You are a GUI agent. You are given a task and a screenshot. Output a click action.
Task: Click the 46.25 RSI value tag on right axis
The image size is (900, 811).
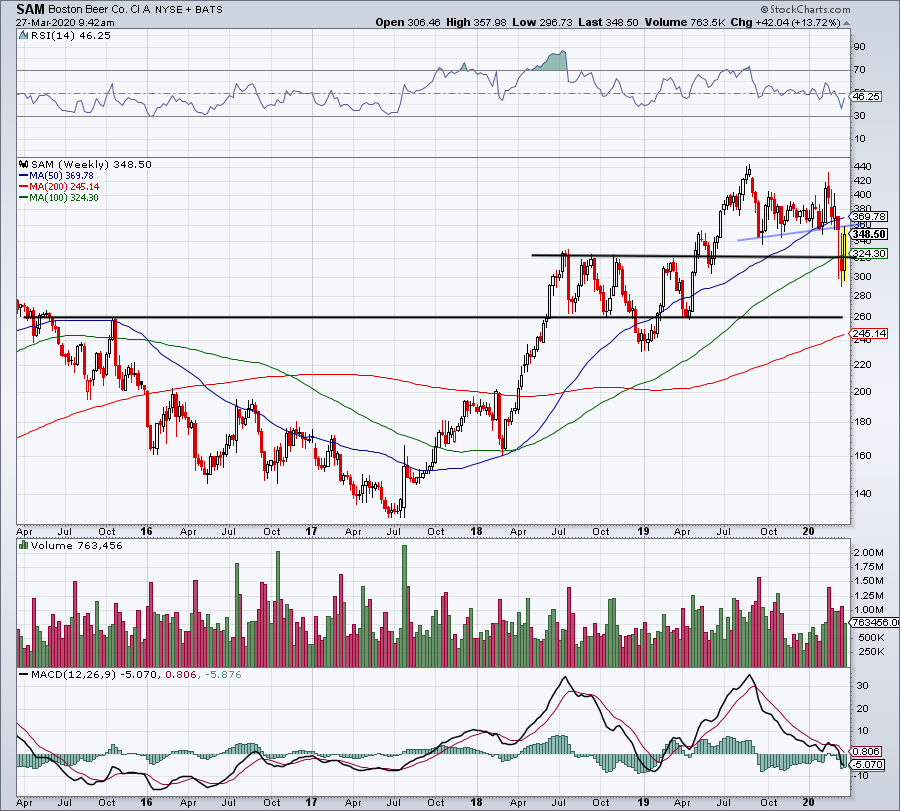click(866, 96)
